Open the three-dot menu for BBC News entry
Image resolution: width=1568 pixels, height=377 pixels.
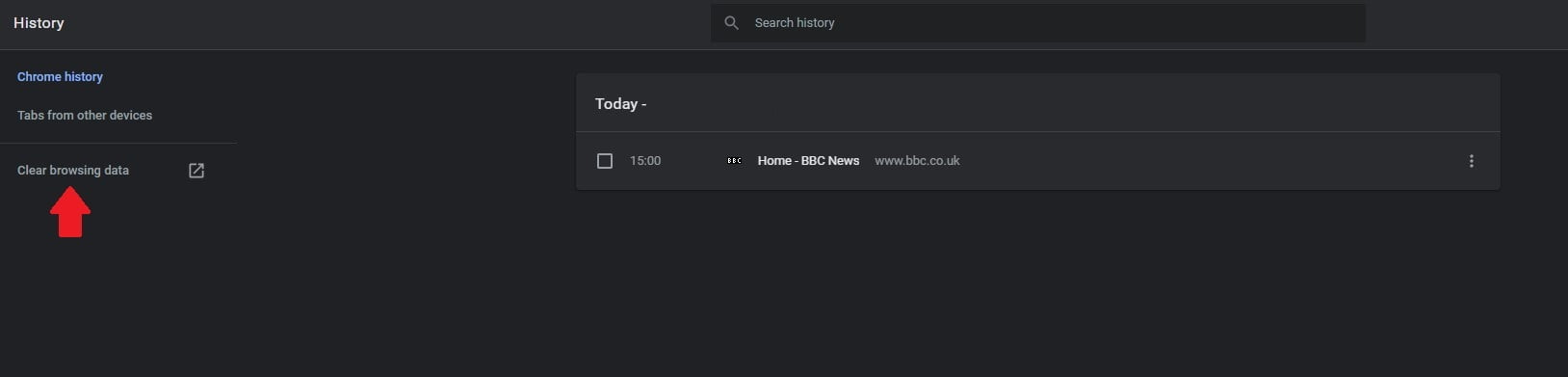(x=1471, y=161)
